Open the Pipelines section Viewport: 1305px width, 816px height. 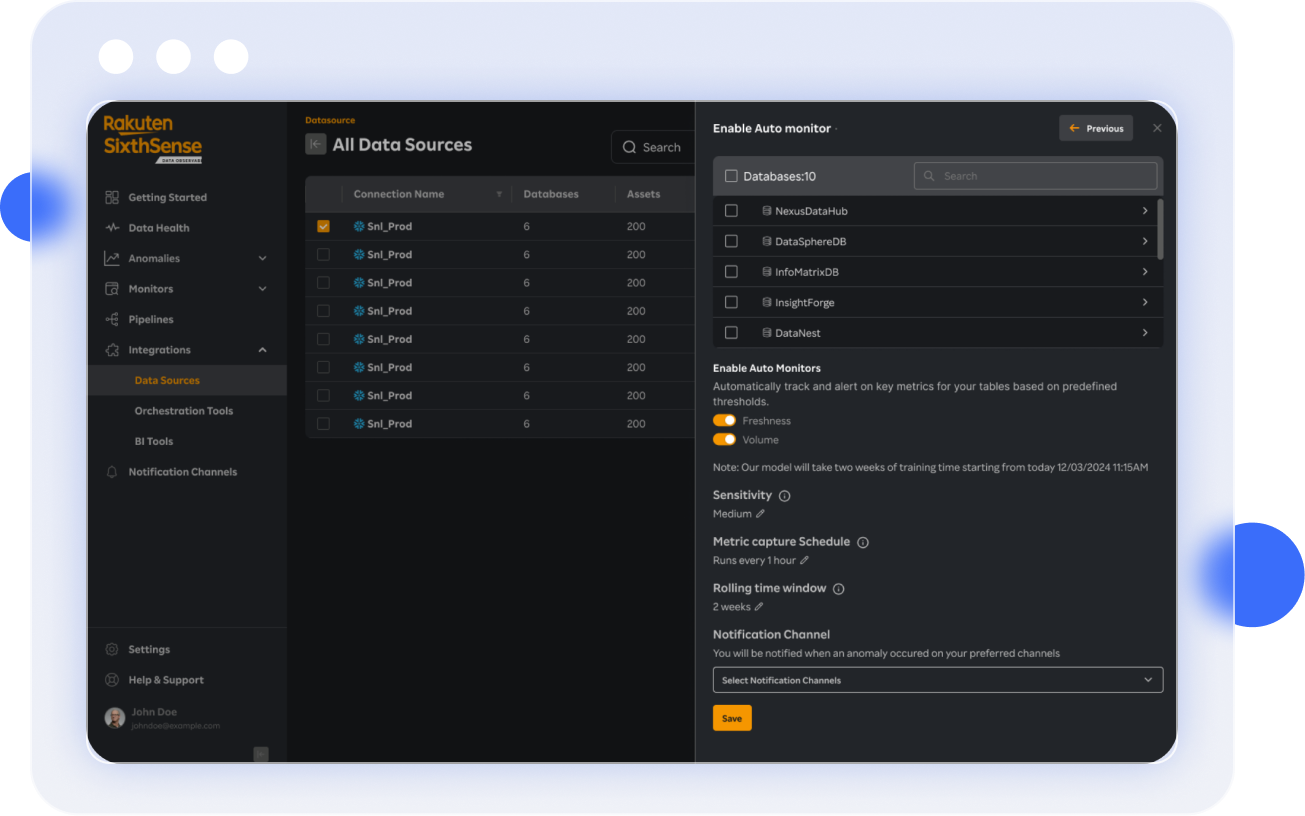click(151, 319)
